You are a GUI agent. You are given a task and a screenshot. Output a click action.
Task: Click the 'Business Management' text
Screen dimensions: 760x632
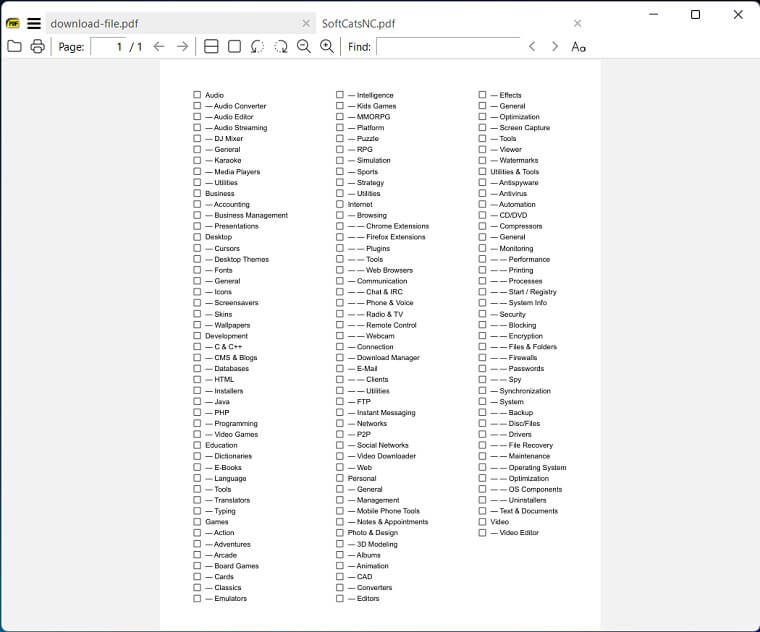click(251, 215)
